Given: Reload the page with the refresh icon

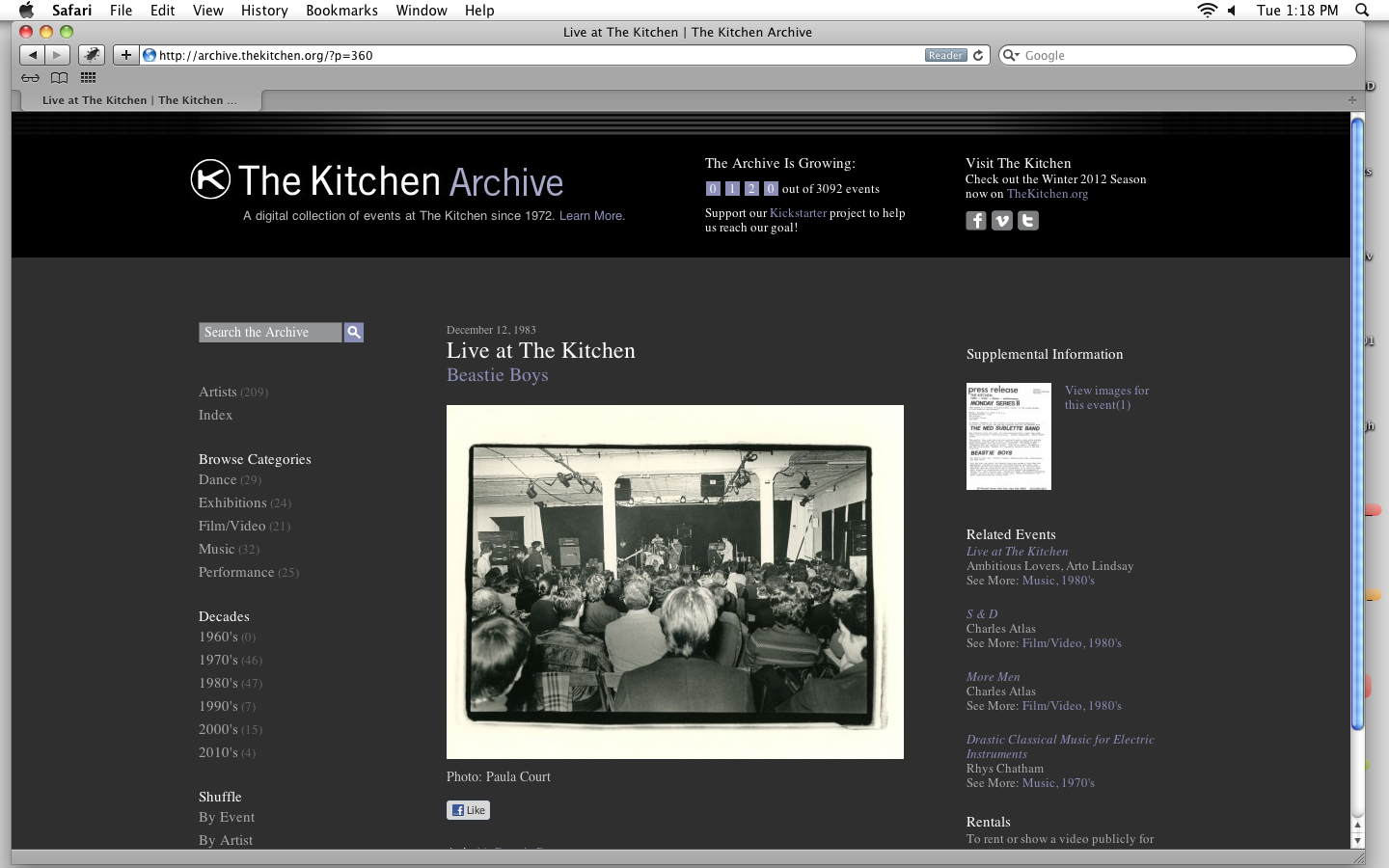Looking at the screenshot, I should (978, 55).
